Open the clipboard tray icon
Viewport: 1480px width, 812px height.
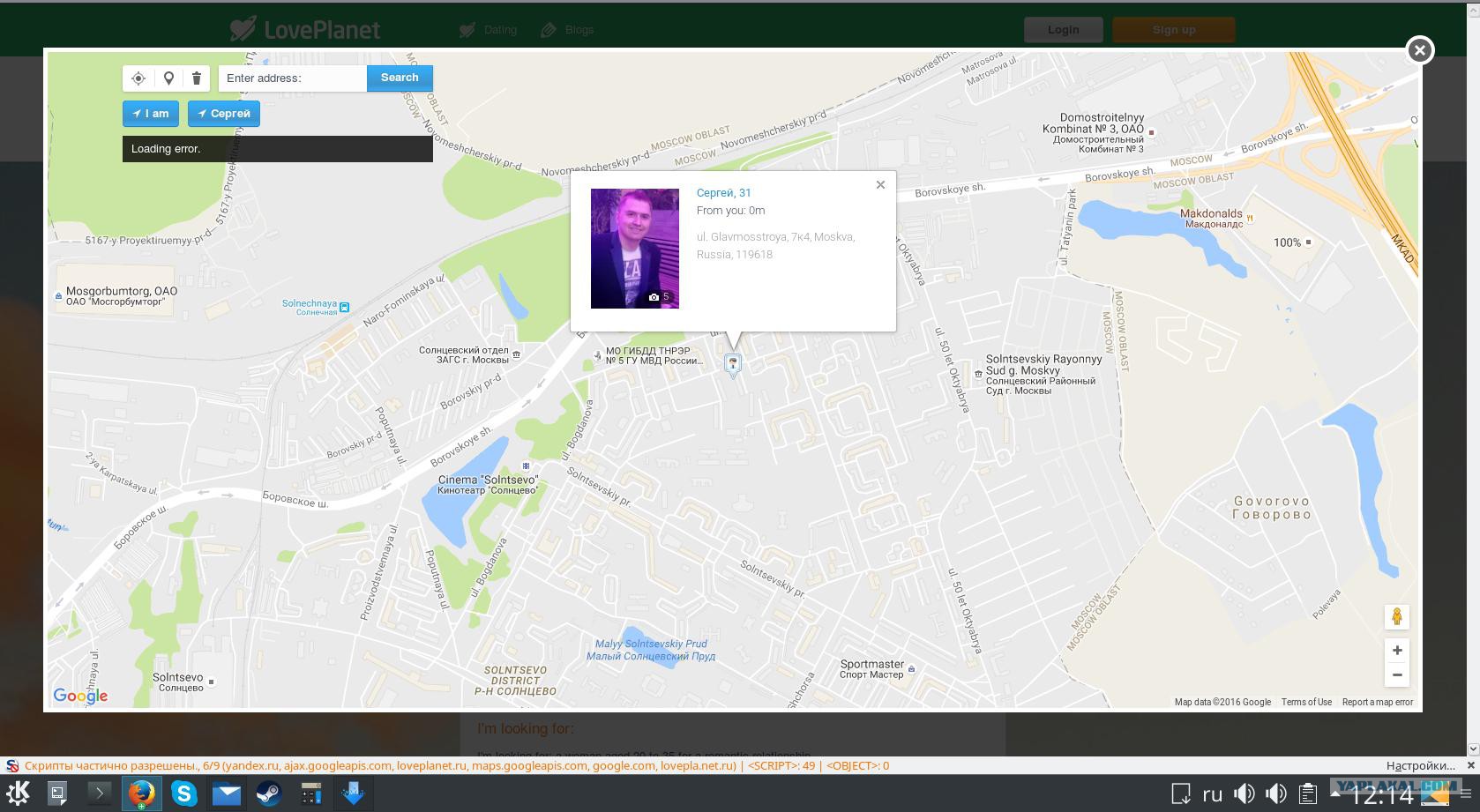pyautogui.click(x=1307, y=794)
